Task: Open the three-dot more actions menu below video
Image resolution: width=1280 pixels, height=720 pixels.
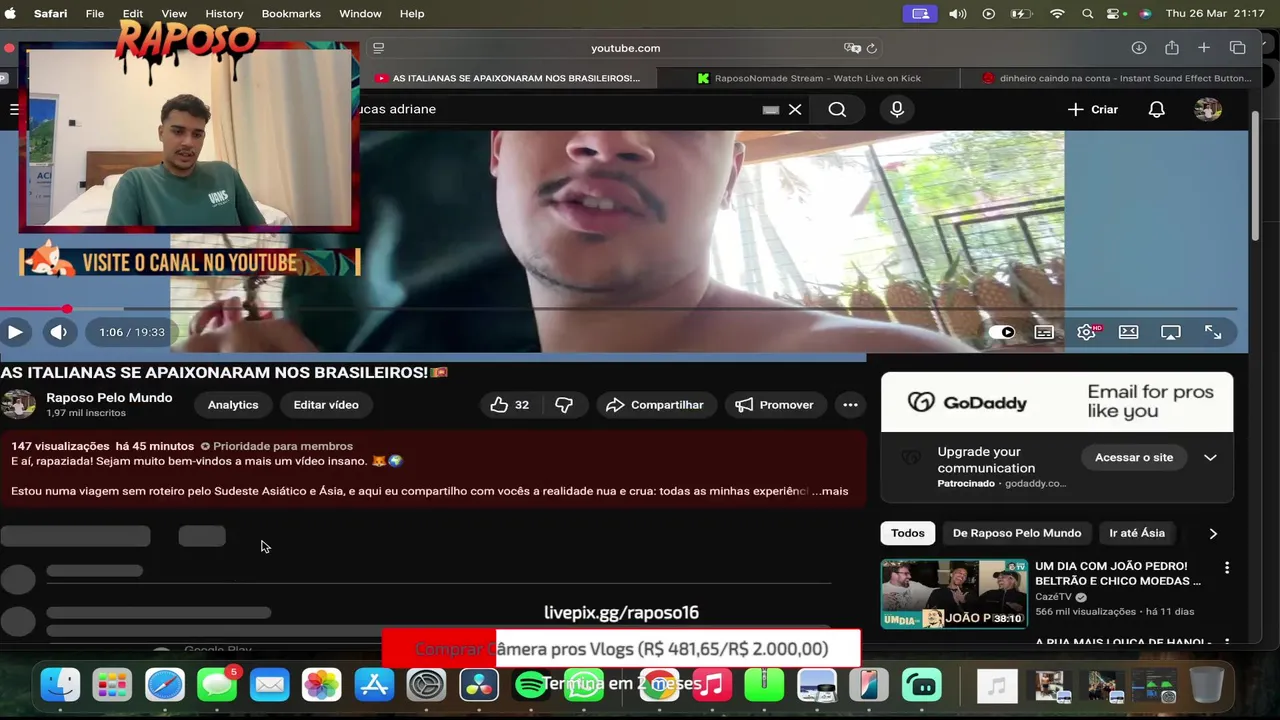Action: point(850,405)
